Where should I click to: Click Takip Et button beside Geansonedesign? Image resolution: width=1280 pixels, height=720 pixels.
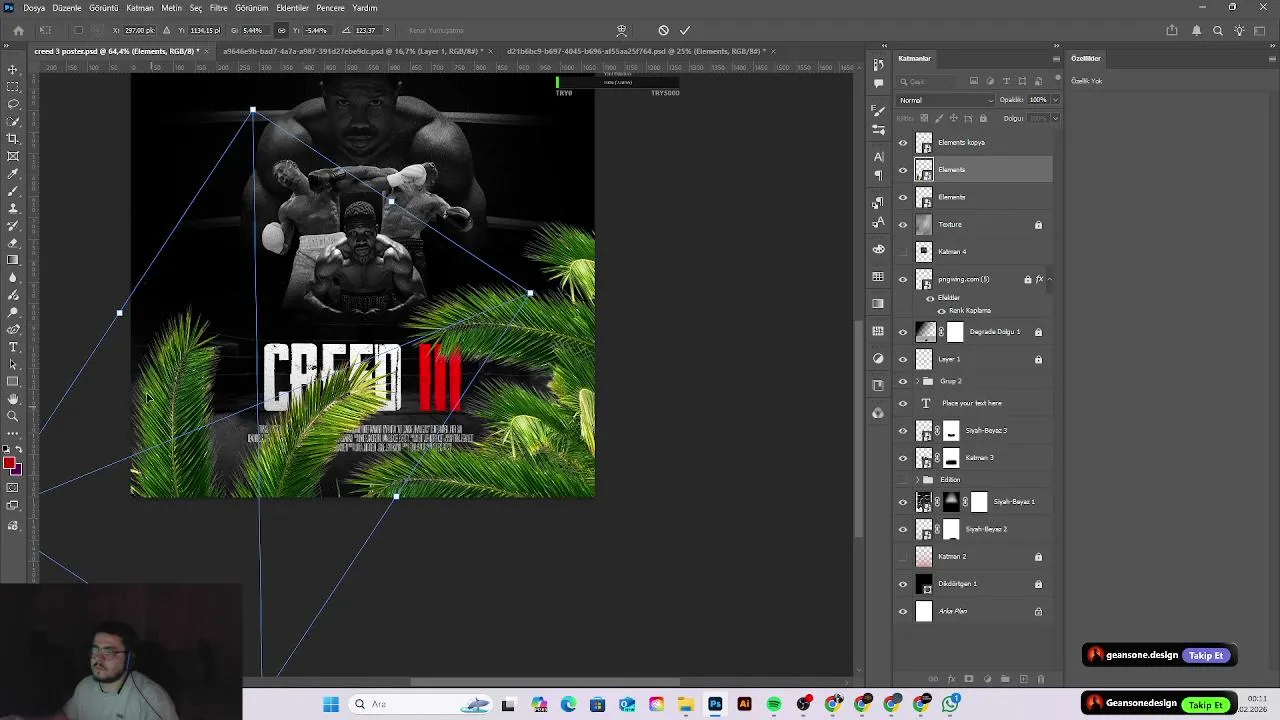1206,704
